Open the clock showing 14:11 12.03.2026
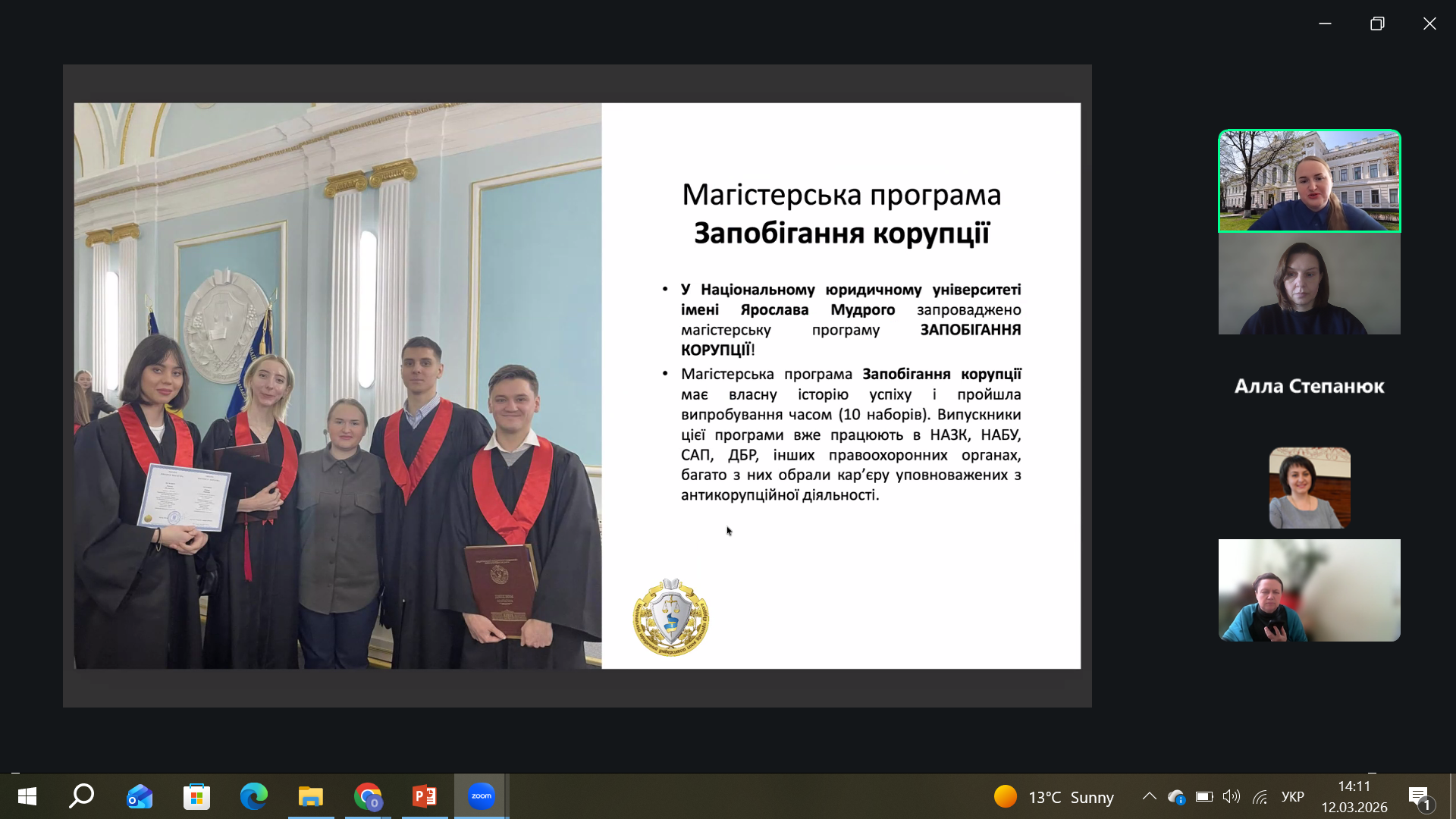 (x=1354, y=797)
